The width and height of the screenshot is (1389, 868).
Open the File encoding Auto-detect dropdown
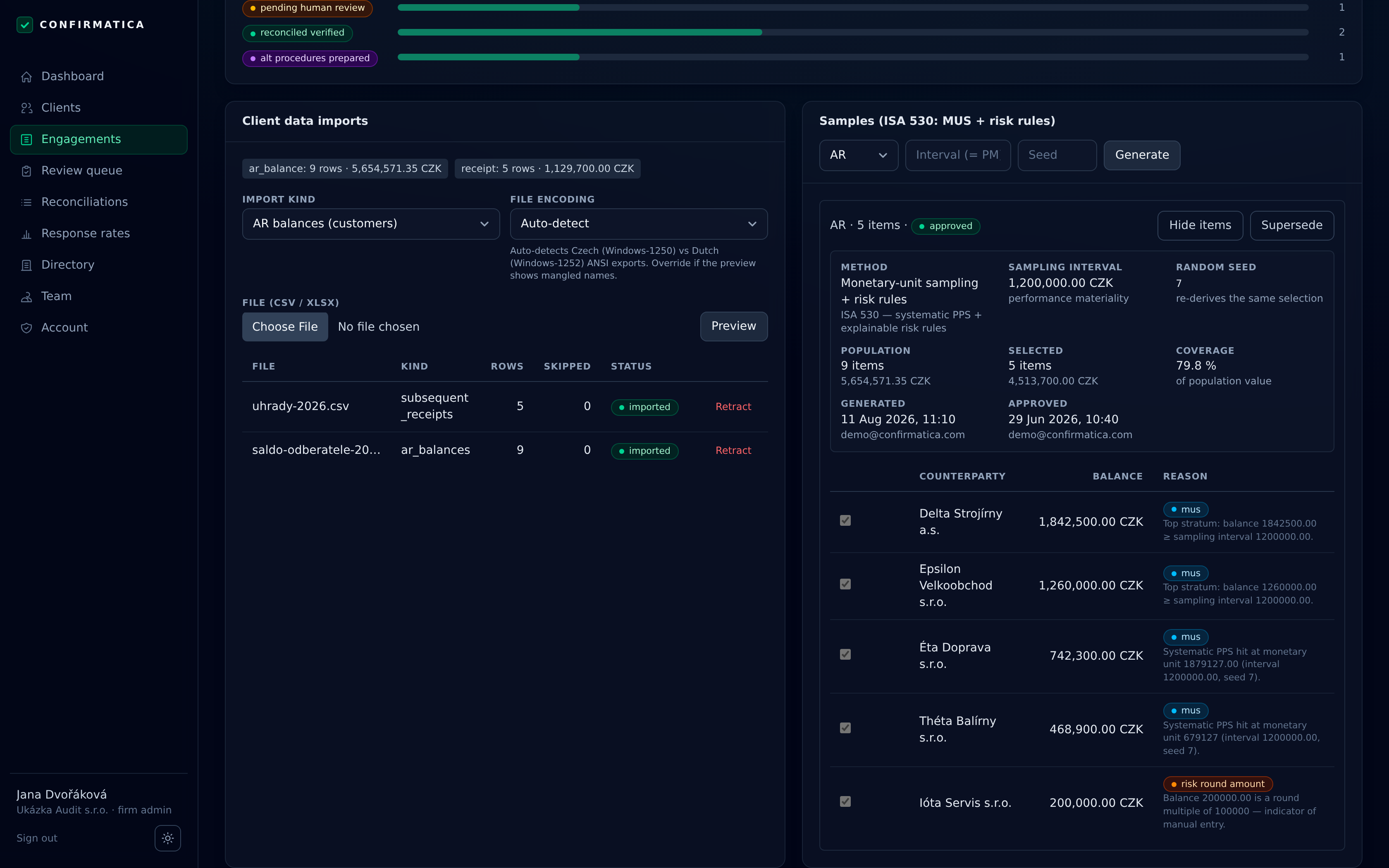639,224
